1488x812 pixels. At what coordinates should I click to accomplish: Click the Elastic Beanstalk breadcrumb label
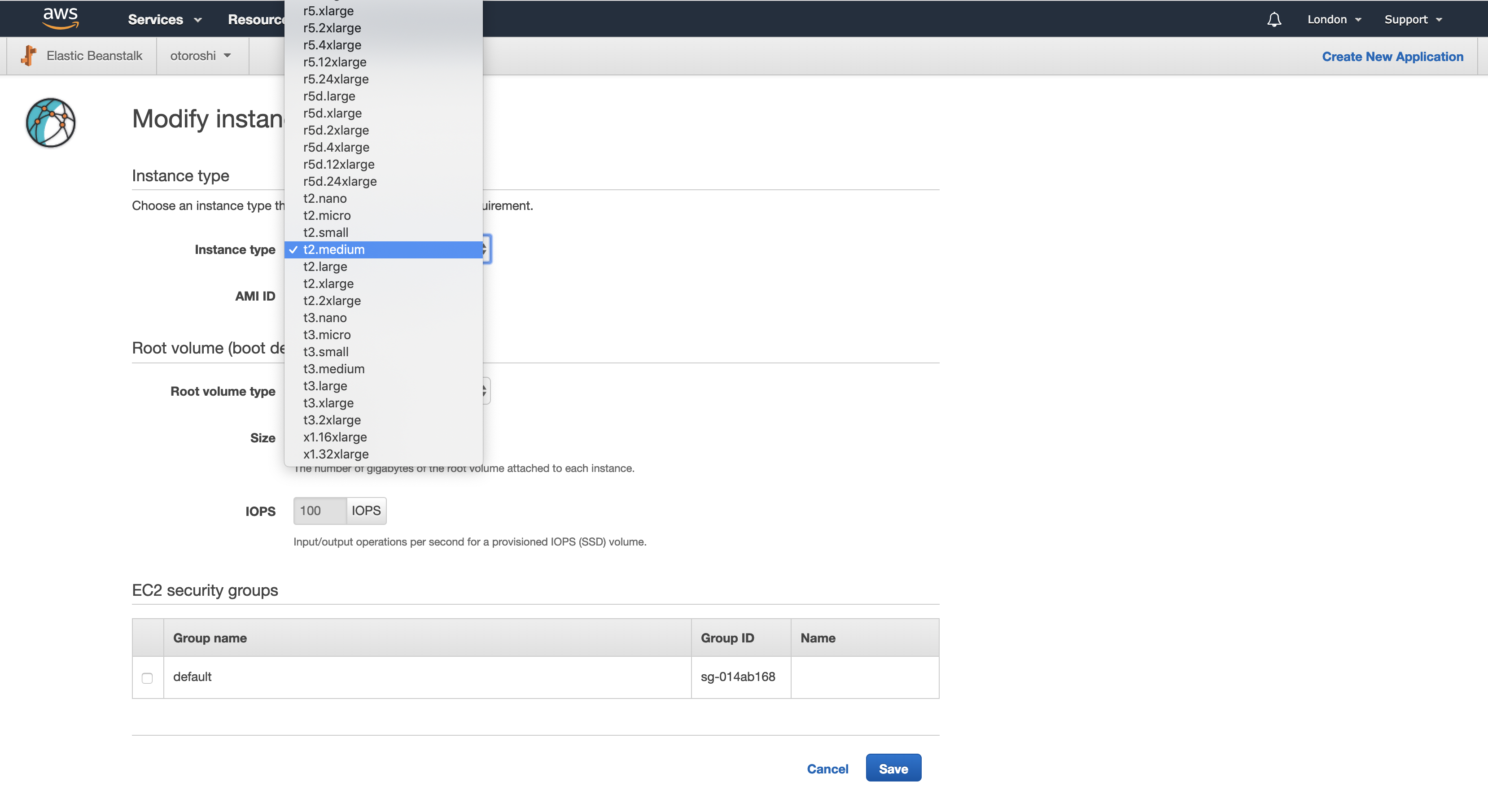pyautogui.click(x=94, y=56)
